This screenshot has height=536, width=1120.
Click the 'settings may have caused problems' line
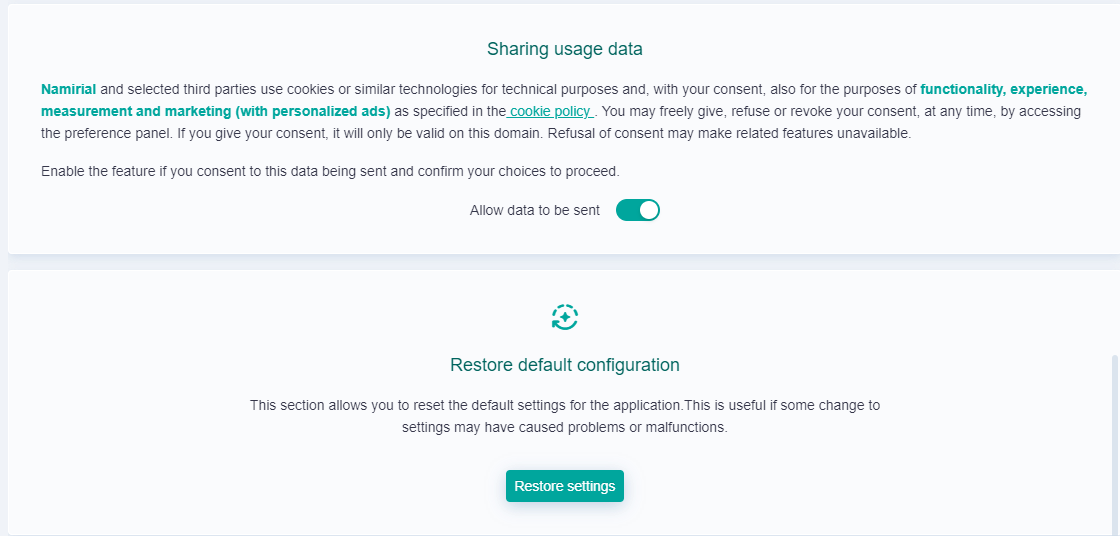565,427
